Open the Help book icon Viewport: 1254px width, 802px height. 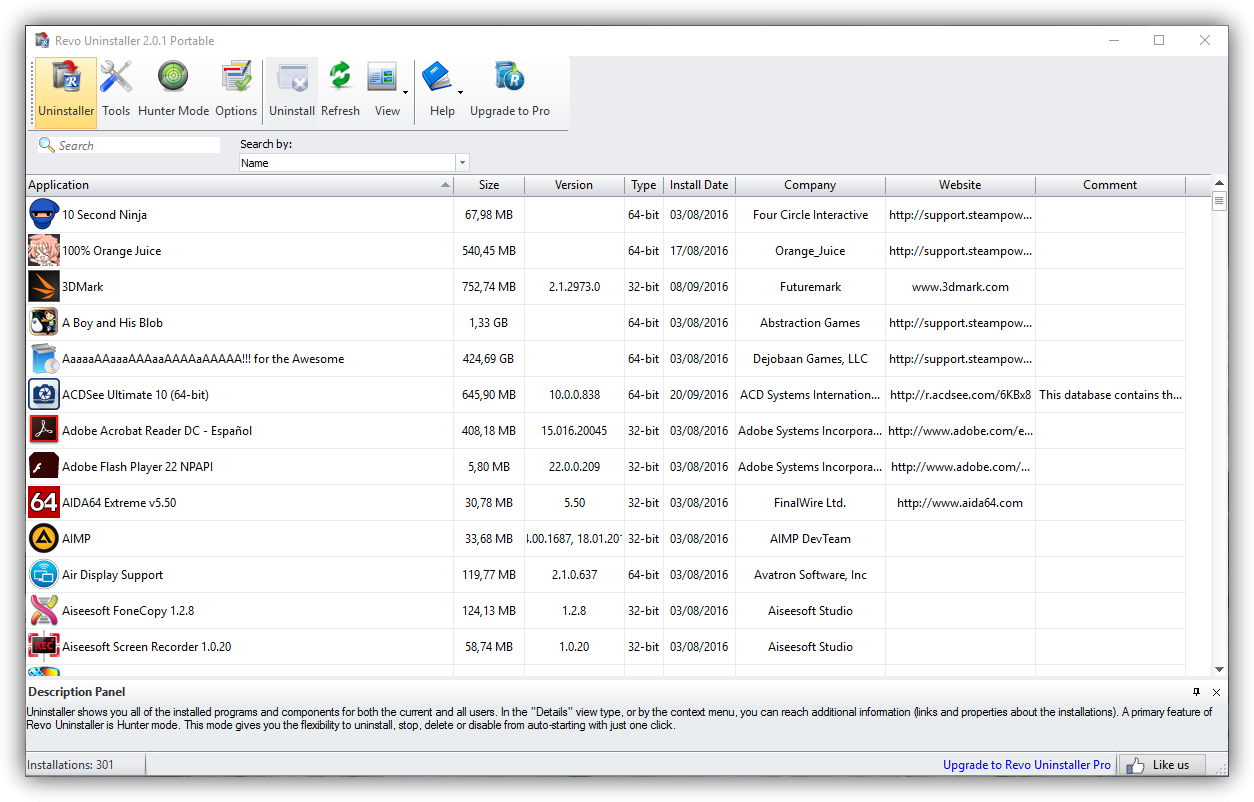(x=437, y=78)
